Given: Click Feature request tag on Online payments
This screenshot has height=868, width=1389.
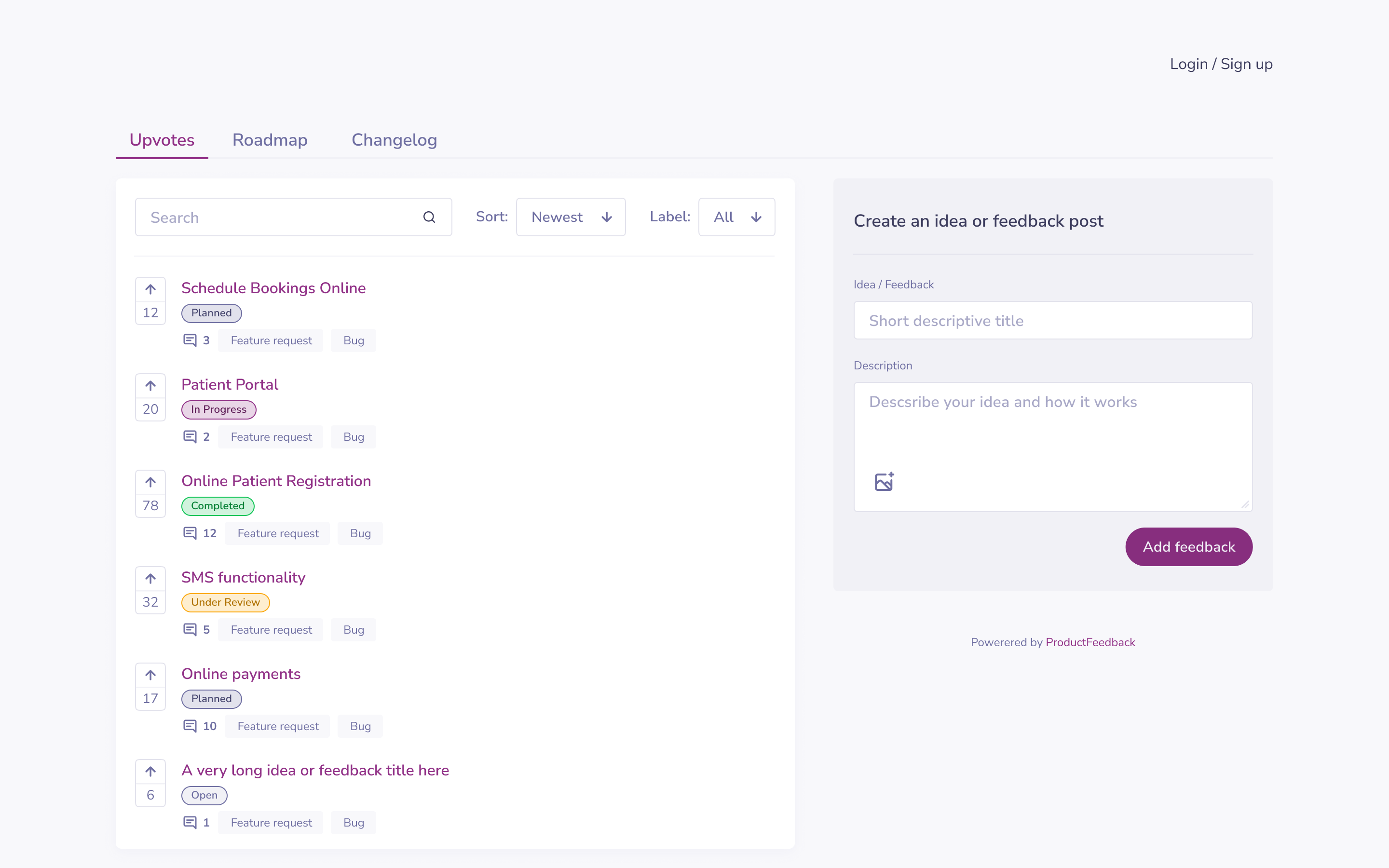Looking at the screenshot, I should point(278,726).
